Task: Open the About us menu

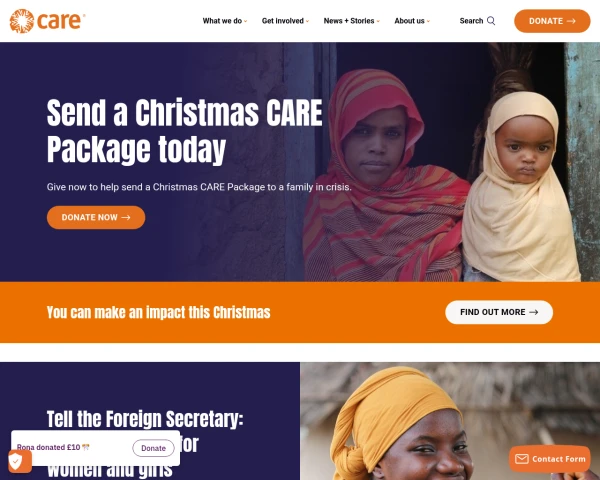Action: tap(409, 21)
